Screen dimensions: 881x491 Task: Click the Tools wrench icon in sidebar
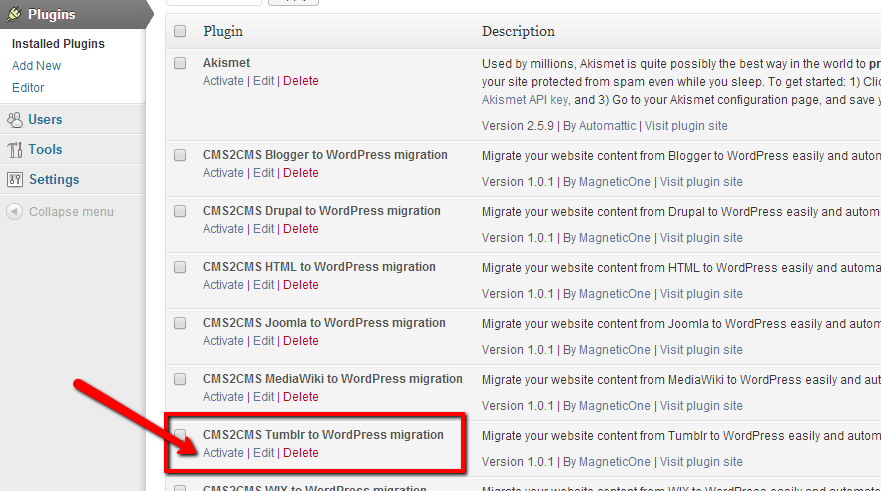[x=15, y=149]
